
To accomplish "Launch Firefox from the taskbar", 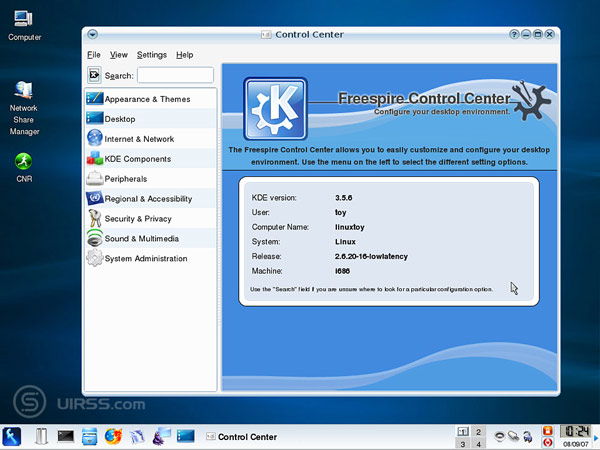I will (x=113, y=436).
